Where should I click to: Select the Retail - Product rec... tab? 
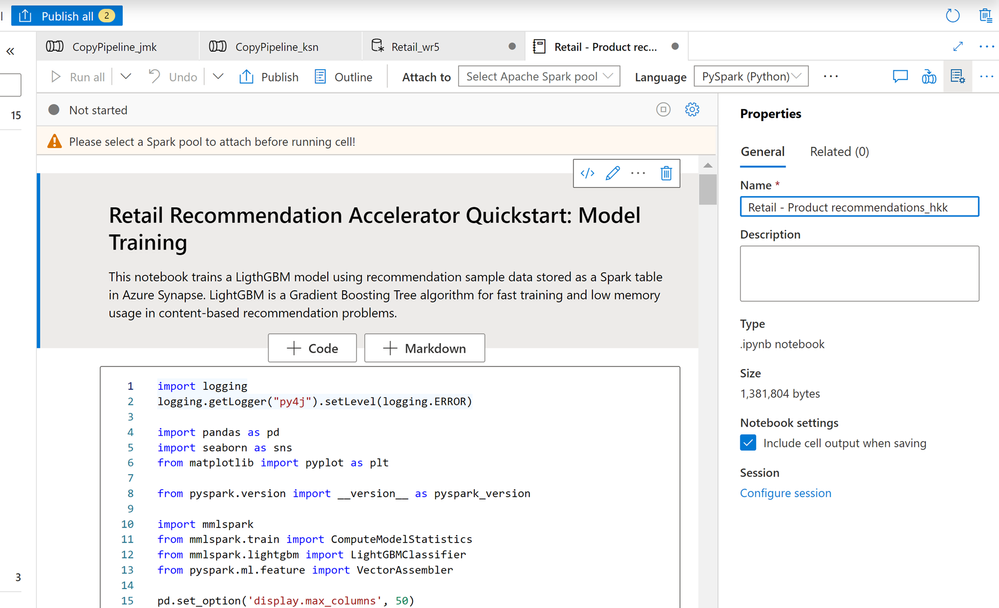tap(605, 47)
